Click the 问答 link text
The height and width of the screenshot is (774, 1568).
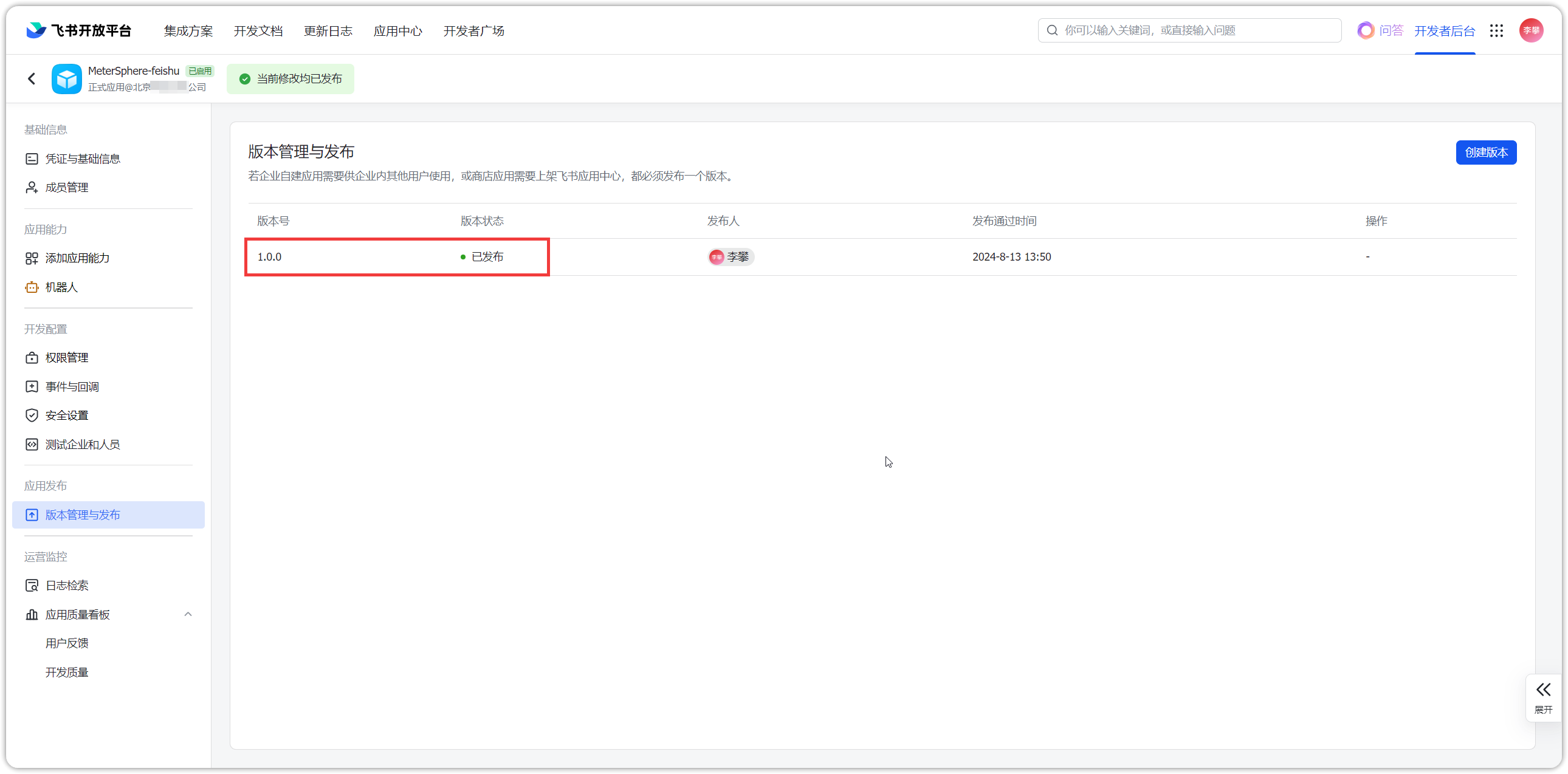1391,30
